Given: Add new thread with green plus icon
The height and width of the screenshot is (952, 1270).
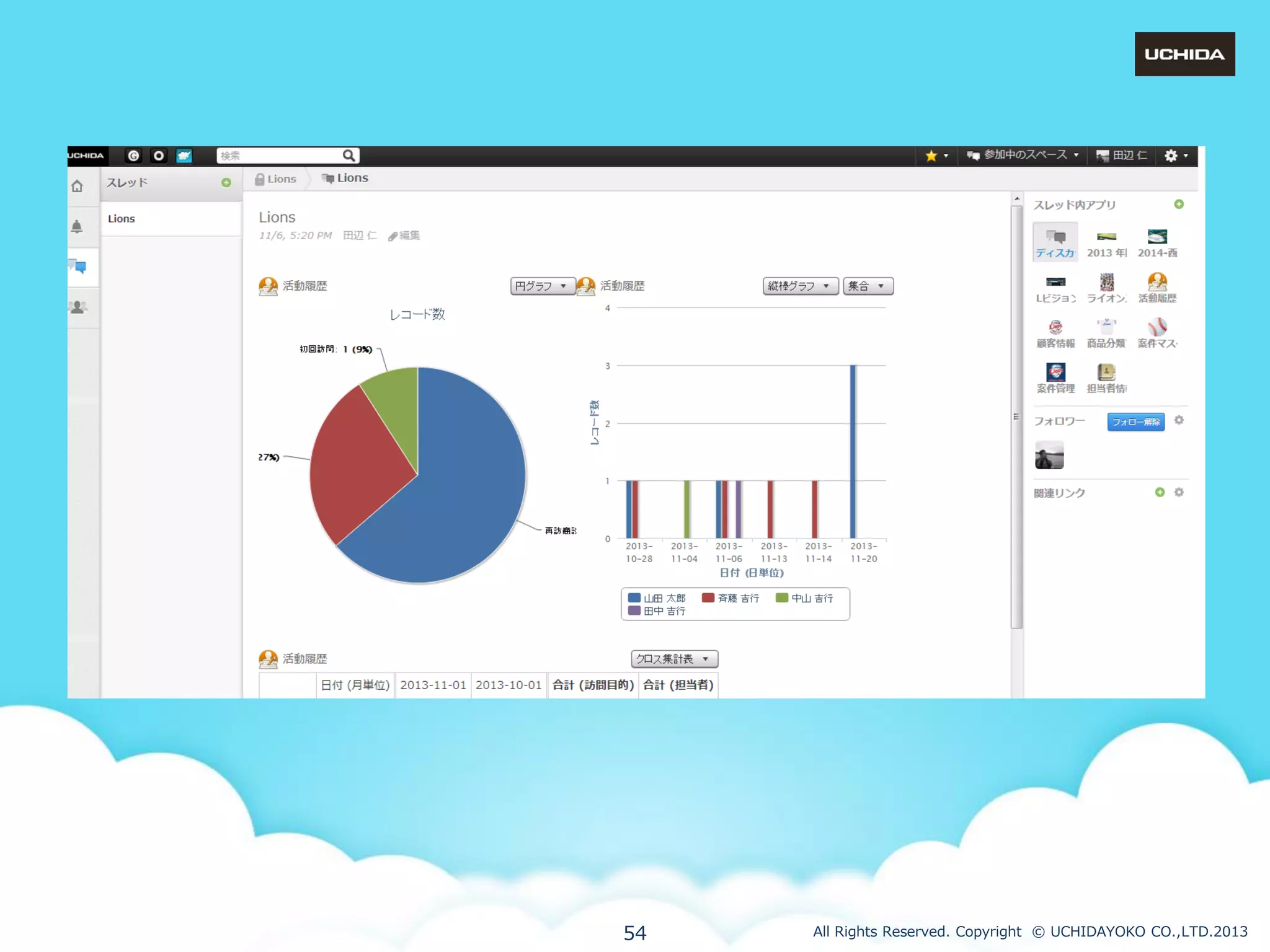Looking at the screenshot, I should [x=226, y=183].
